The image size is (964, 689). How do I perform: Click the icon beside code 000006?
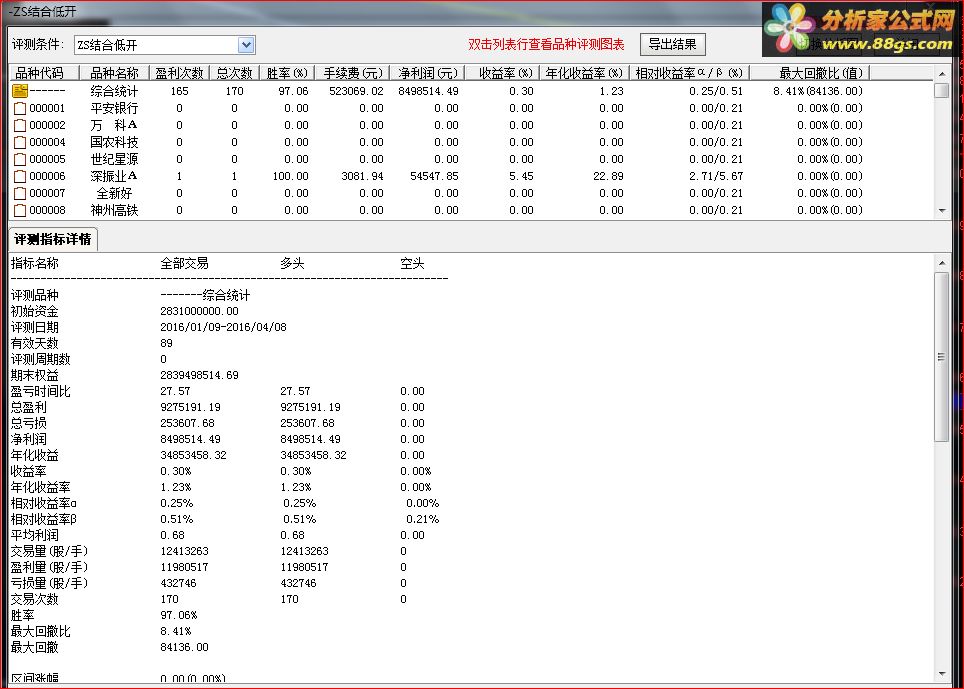coord(20,176)
